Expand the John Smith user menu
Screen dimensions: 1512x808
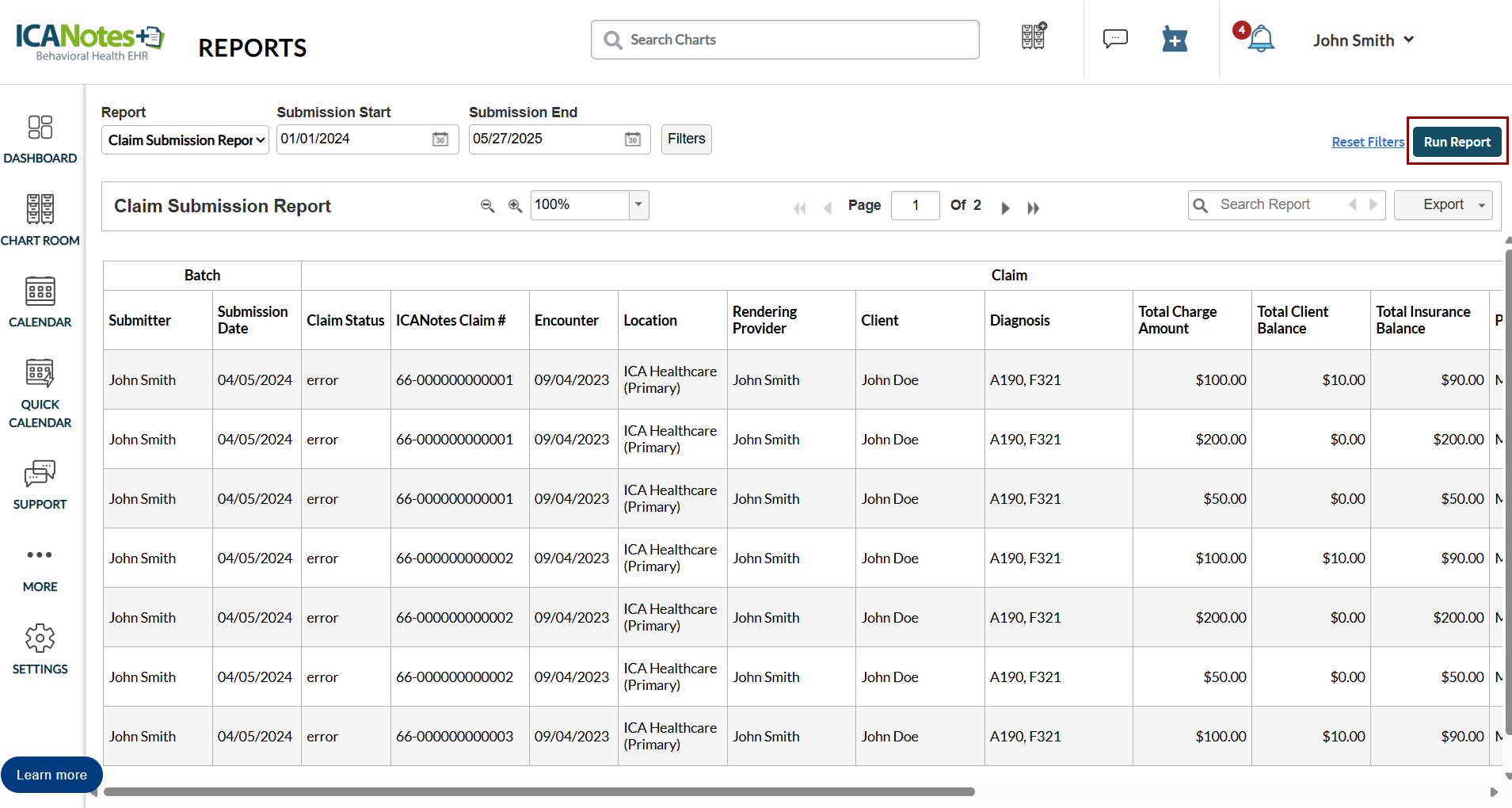tap(1363, 40)
